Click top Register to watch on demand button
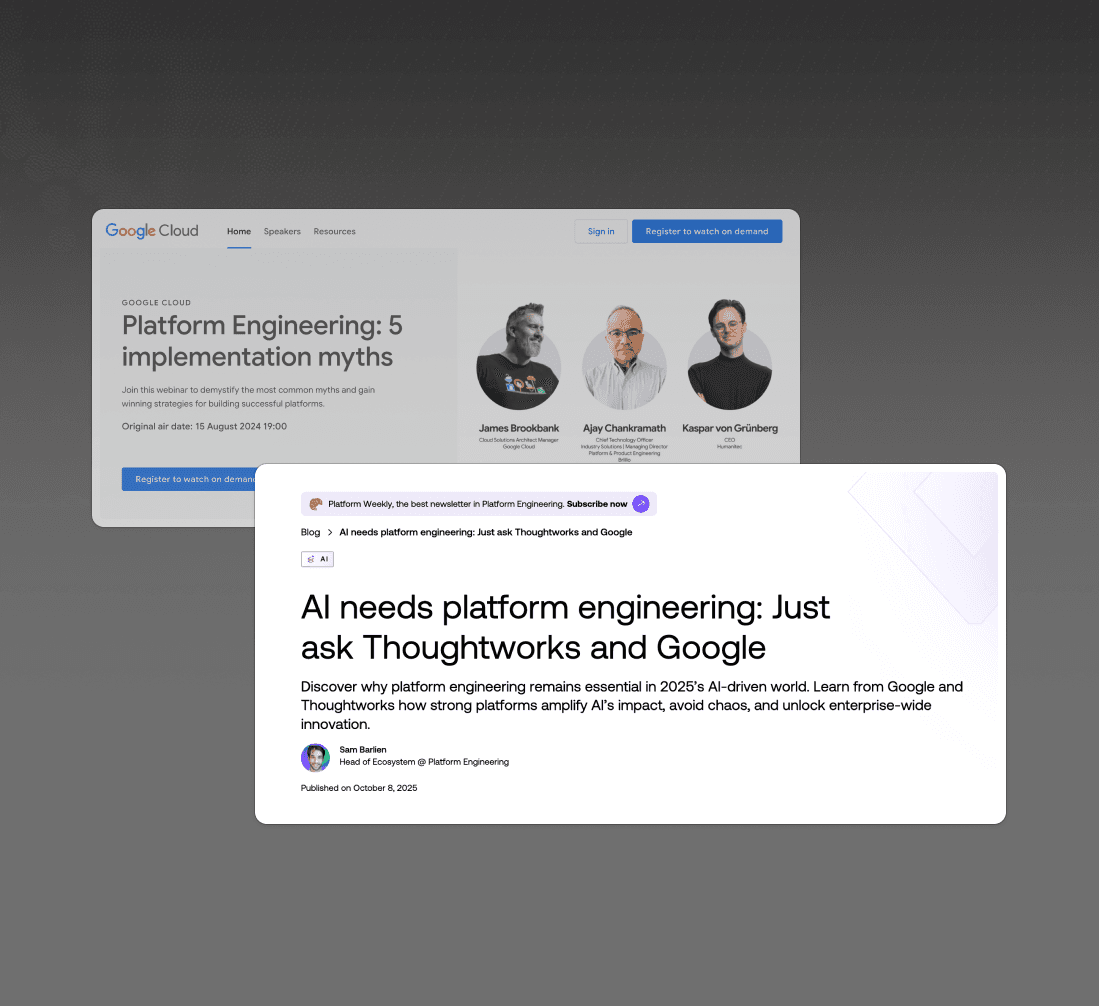The height and width of the screenshot is (1006, 1099). pyautogui.click(x=706, y=231)
